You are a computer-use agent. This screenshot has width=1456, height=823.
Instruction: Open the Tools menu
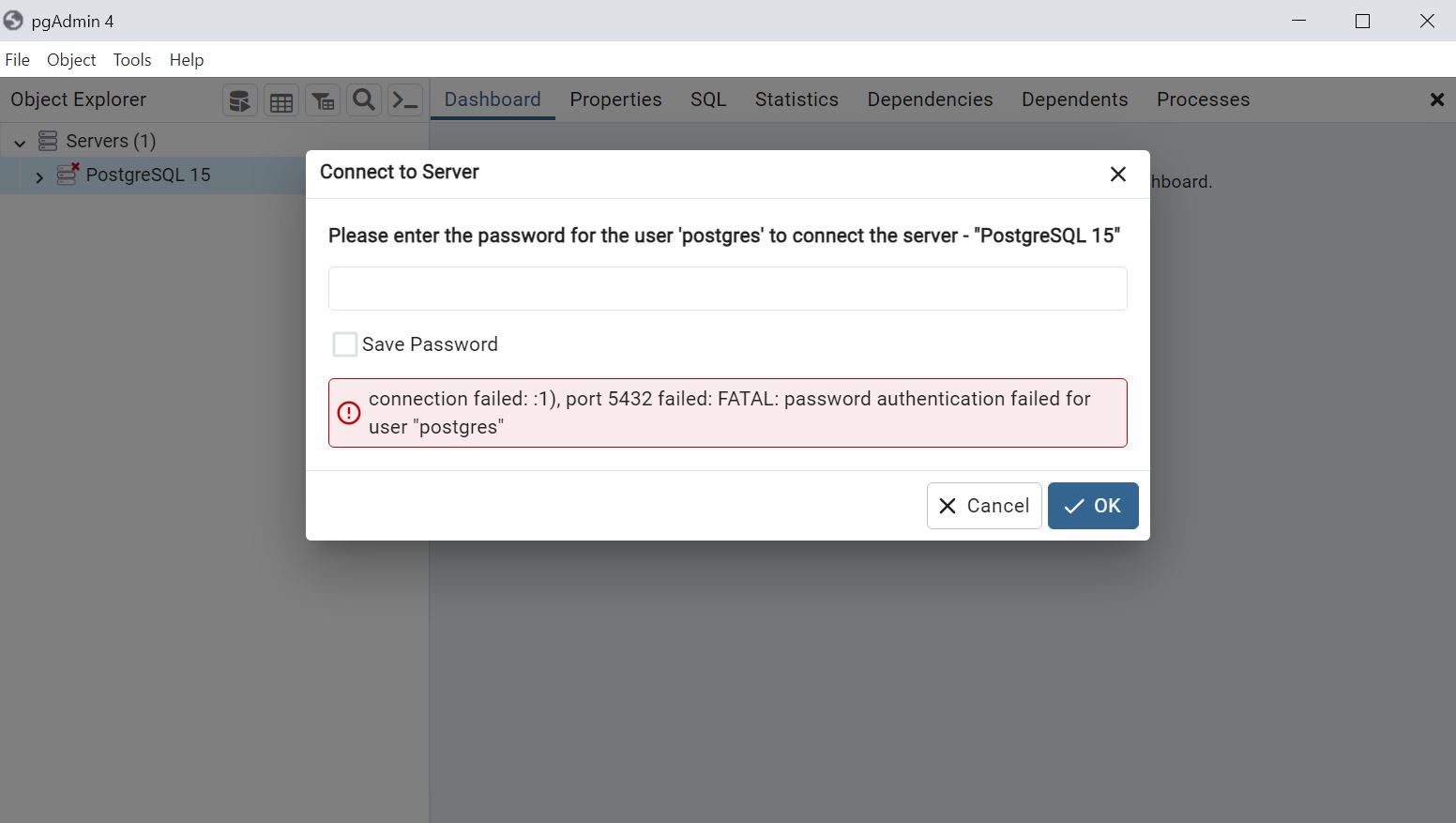132,60
